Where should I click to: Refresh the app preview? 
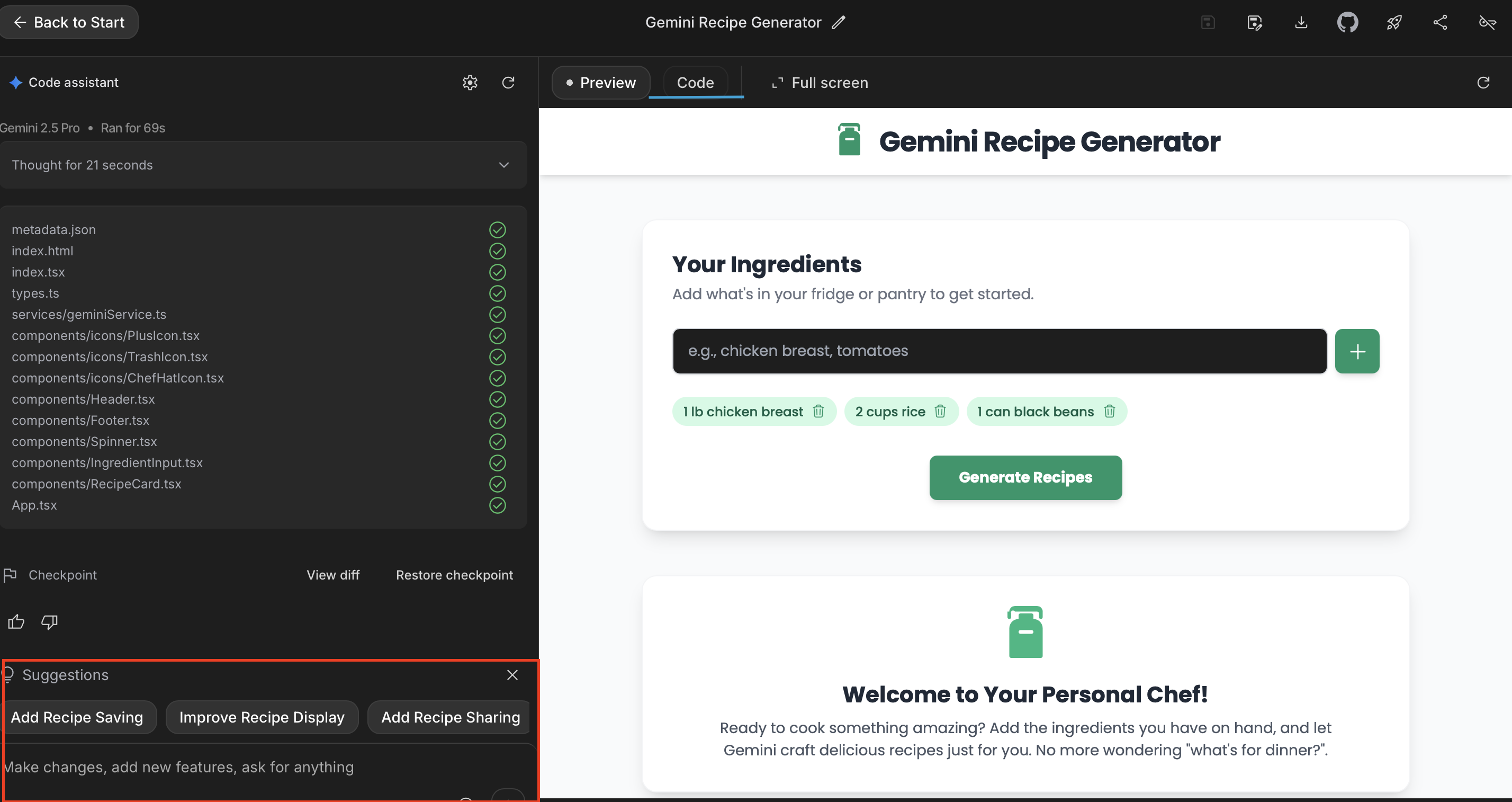coord(1483,83)
